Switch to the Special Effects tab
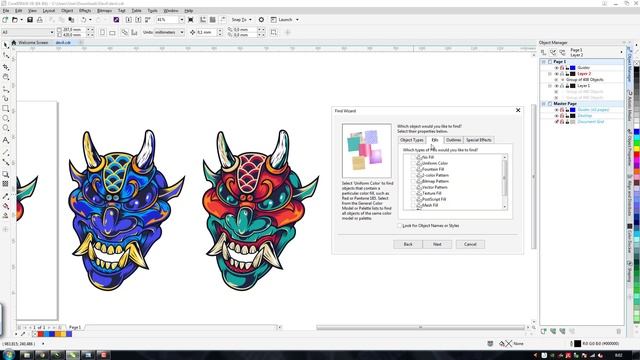The height and width of the screenshot is (360, 640). coord(478,140)
